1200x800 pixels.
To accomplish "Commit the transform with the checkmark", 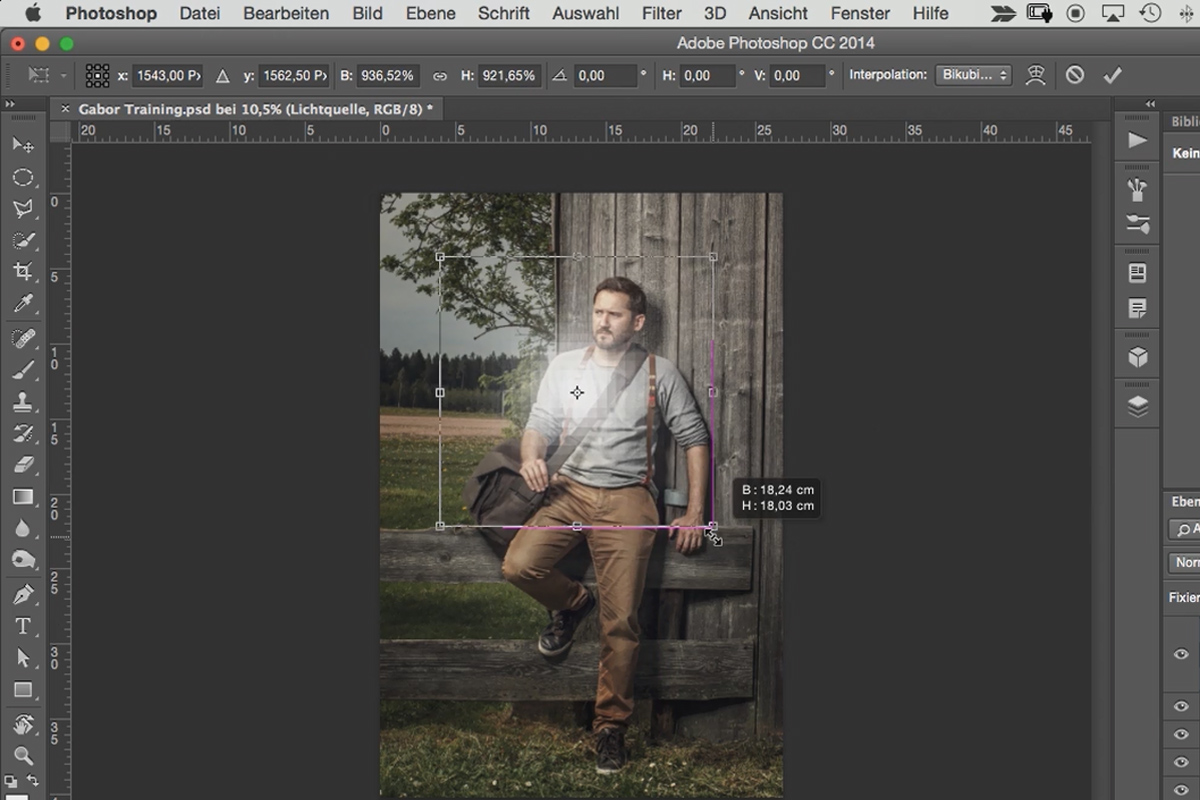I will 1112,75.
